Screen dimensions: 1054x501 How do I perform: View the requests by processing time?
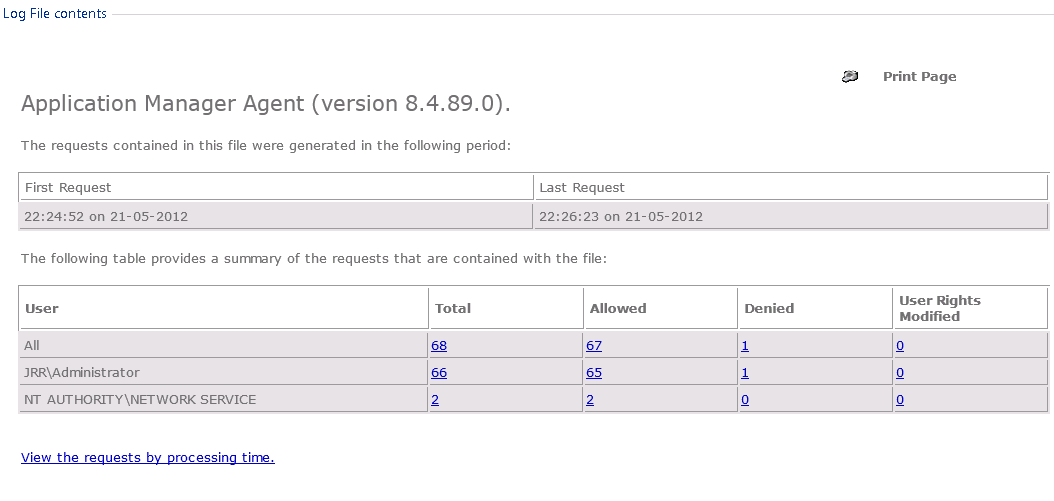tap(147, 458)
